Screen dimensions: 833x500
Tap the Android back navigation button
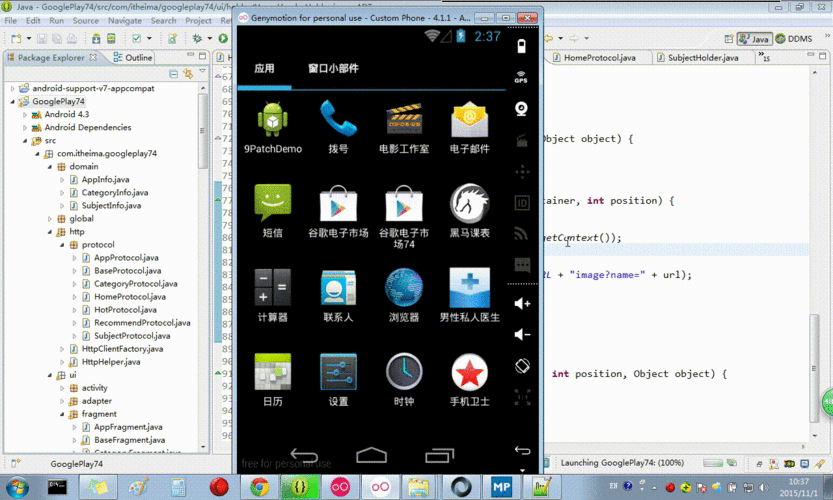click(x=304, y=455)
